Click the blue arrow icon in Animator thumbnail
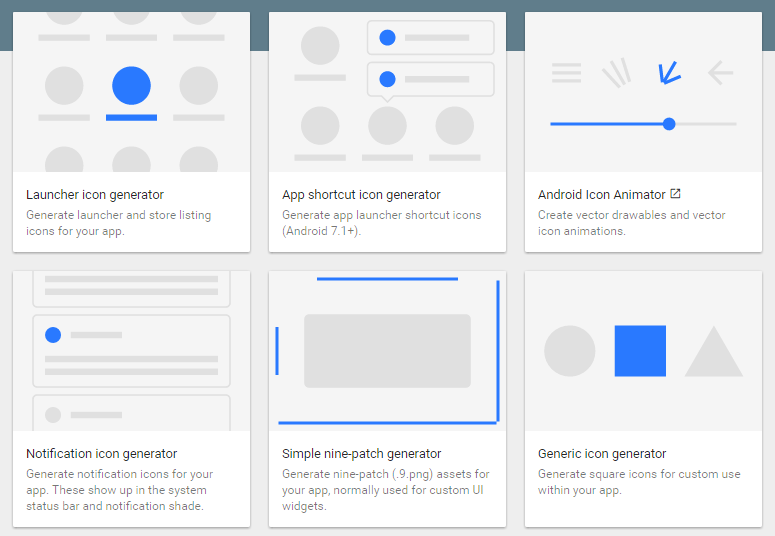This screenshot has height=536, width=775. click(668, 72)
